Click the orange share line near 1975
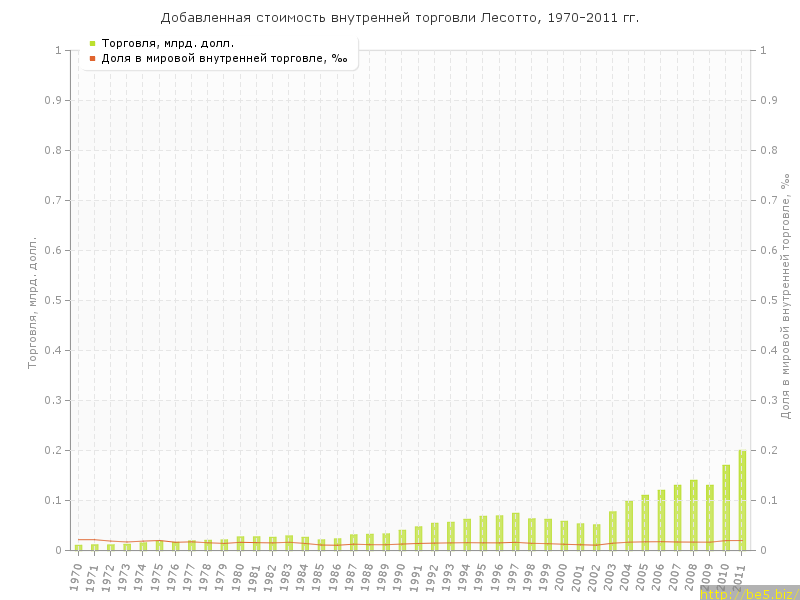The image size is (800, 600). (x=160, y=541)
